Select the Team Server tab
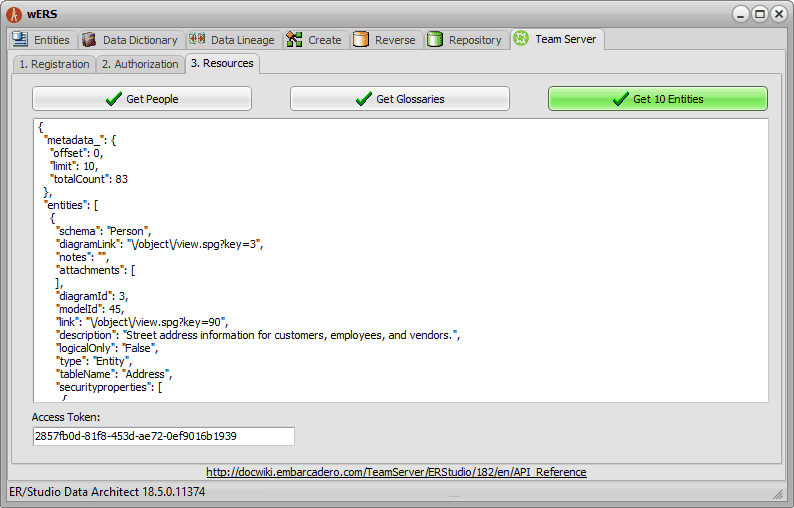Screen dimensions: 794x508 coord(557,39)
